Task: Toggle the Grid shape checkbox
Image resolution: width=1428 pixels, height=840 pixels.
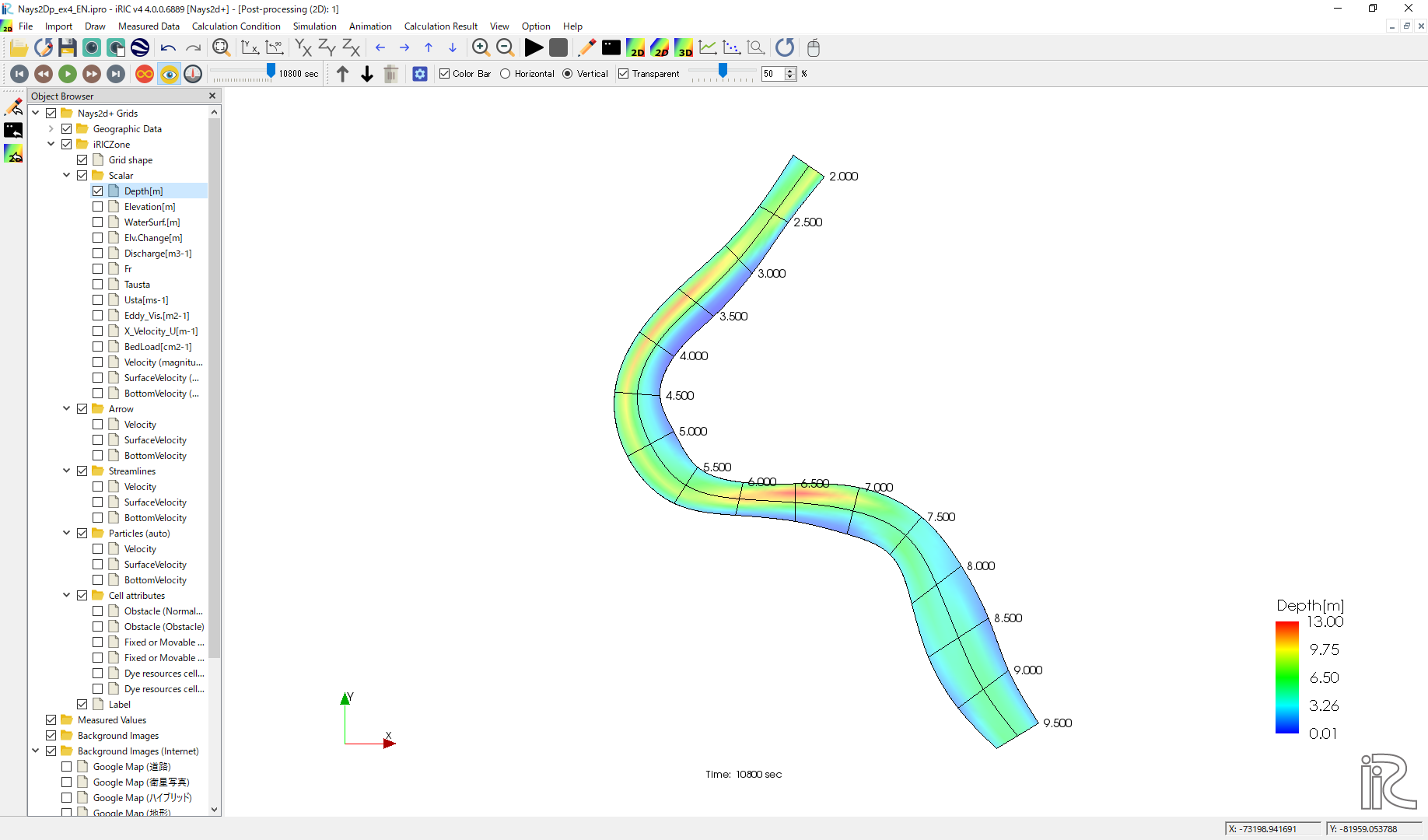Action: pyautogui.click(x=82, y=160)
